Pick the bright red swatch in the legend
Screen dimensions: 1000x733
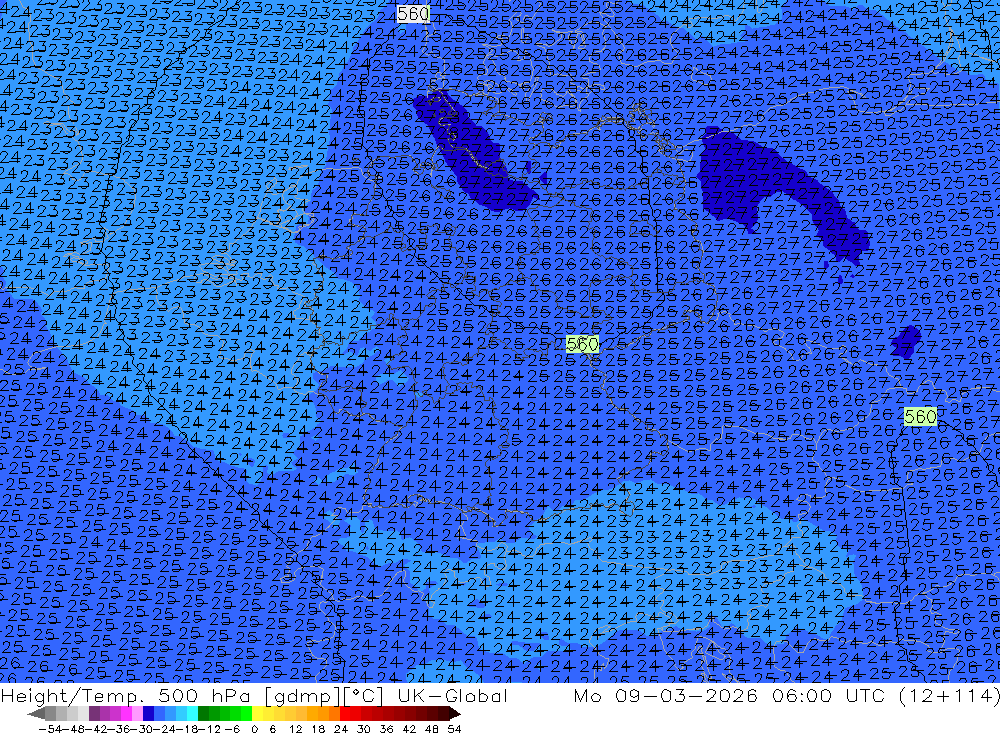tap(345, 714)
